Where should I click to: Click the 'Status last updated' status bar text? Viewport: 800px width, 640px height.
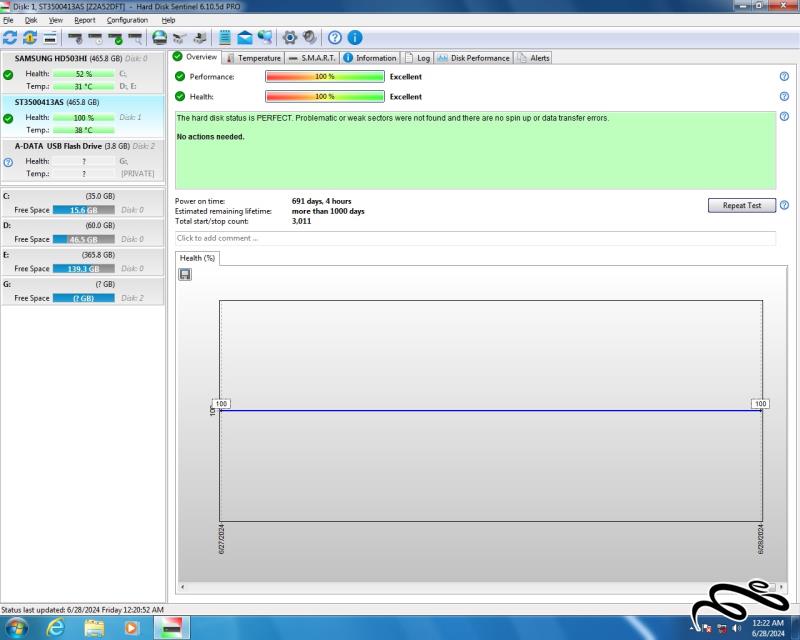(x=83, y=610)
